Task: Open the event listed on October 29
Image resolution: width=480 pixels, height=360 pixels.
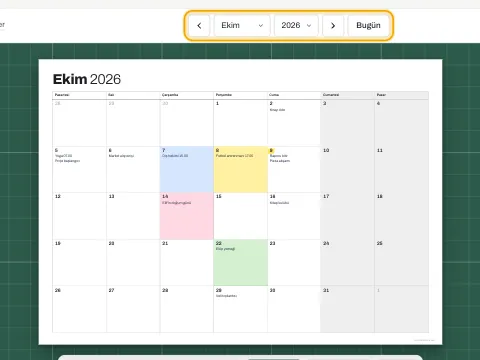Action: tap(226, 296)
